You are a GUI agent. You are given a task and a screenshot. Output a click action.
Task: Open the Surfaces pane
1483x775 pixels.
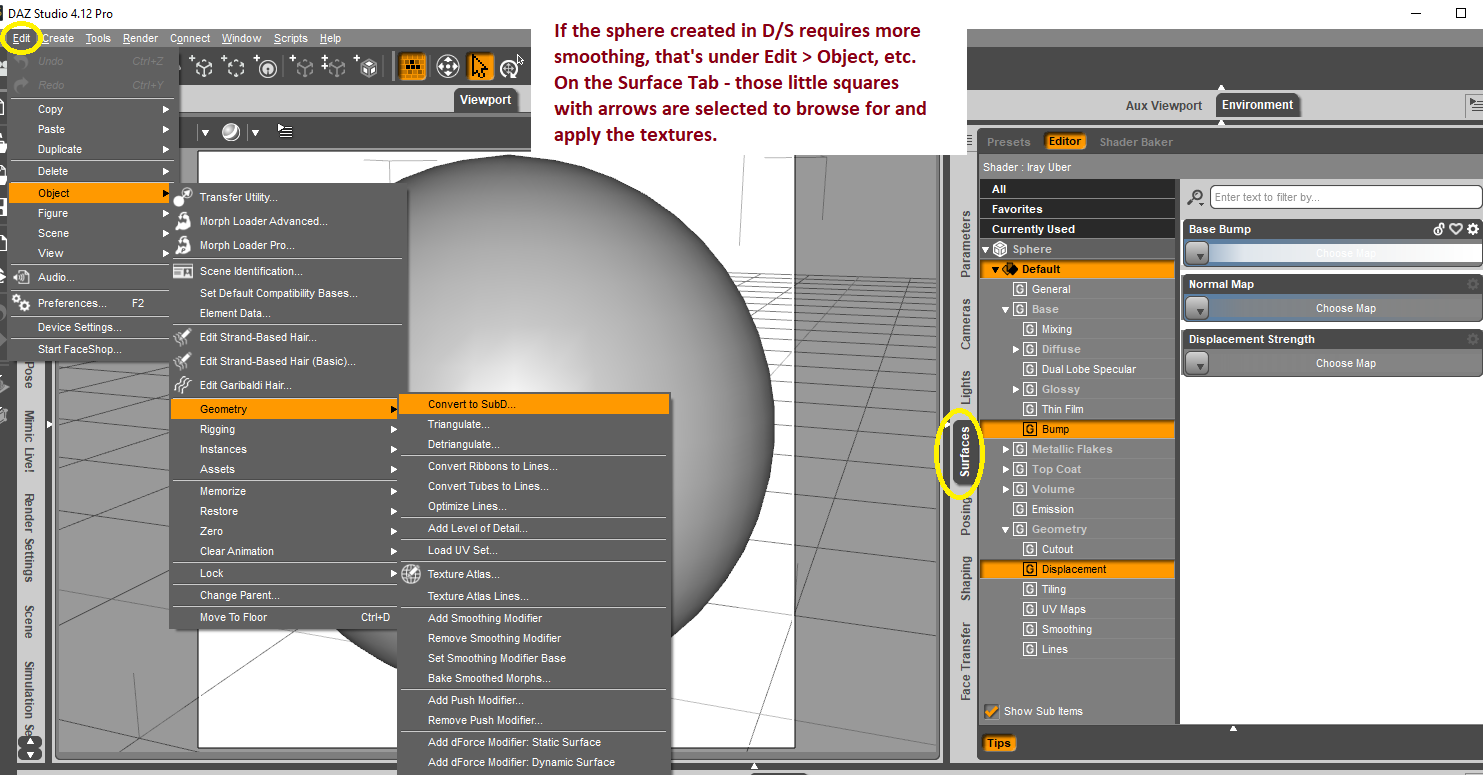pyautogui.click(x=963, y=453)
